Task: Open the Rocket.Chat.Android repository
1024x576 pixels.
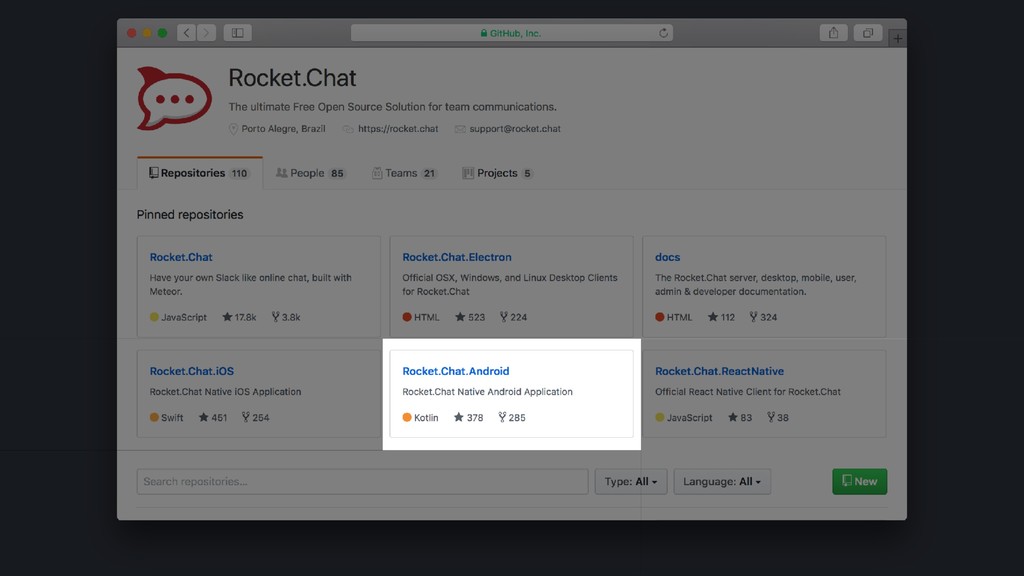Action: click(x=456, y=371)
